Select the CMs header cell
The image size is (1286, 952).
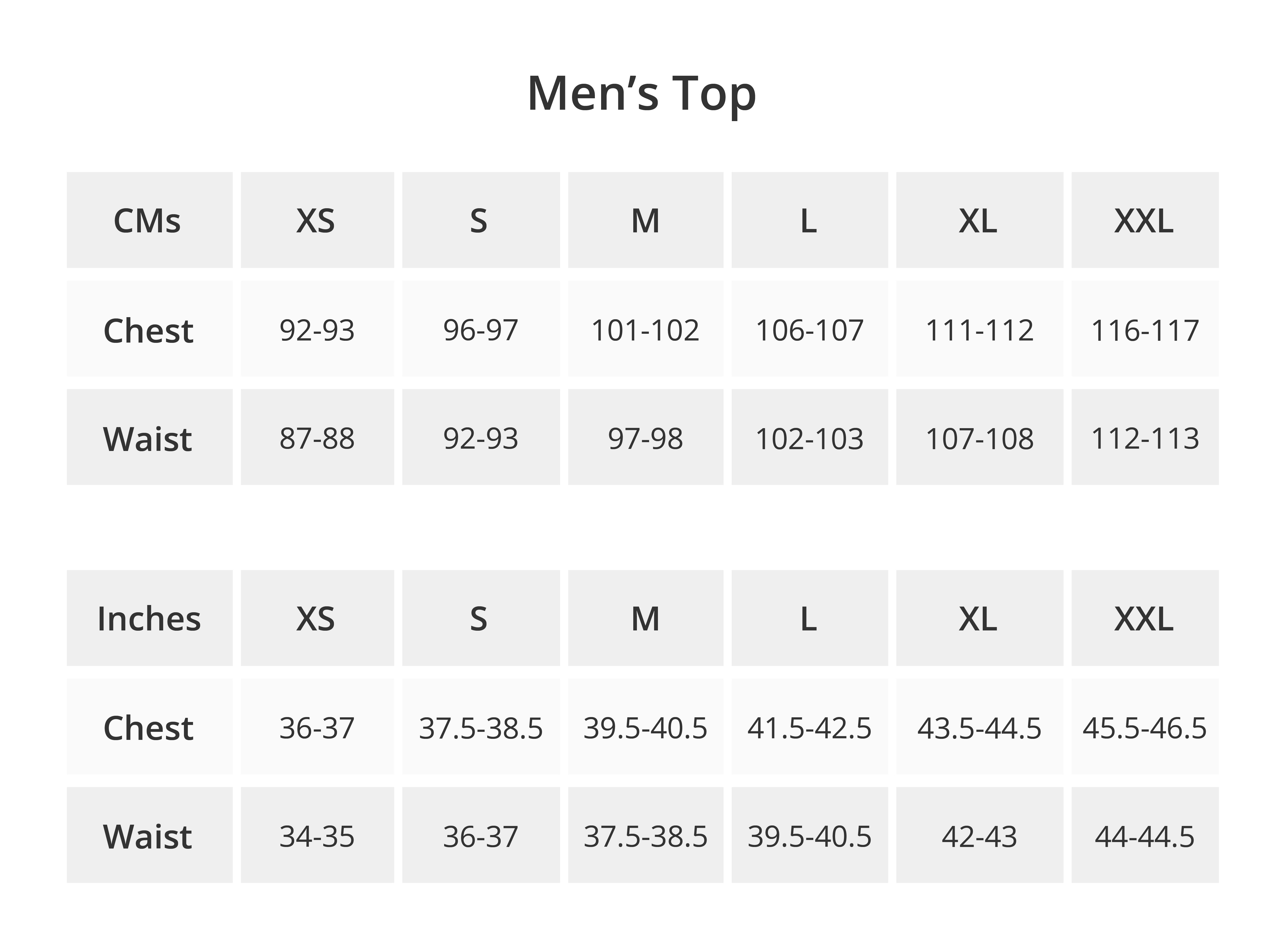(x=149, y=220)
